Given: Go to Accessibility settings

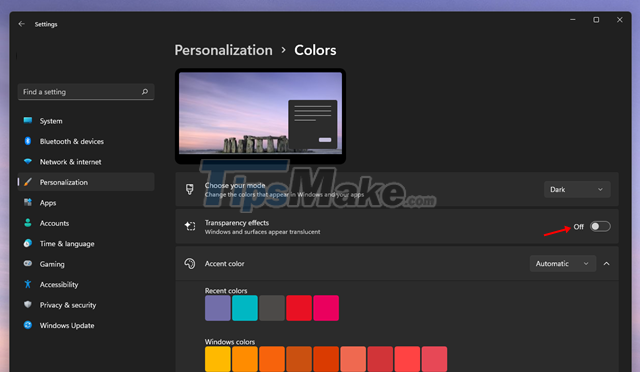Looking at the screenshot, I should [x=86, y=284].
